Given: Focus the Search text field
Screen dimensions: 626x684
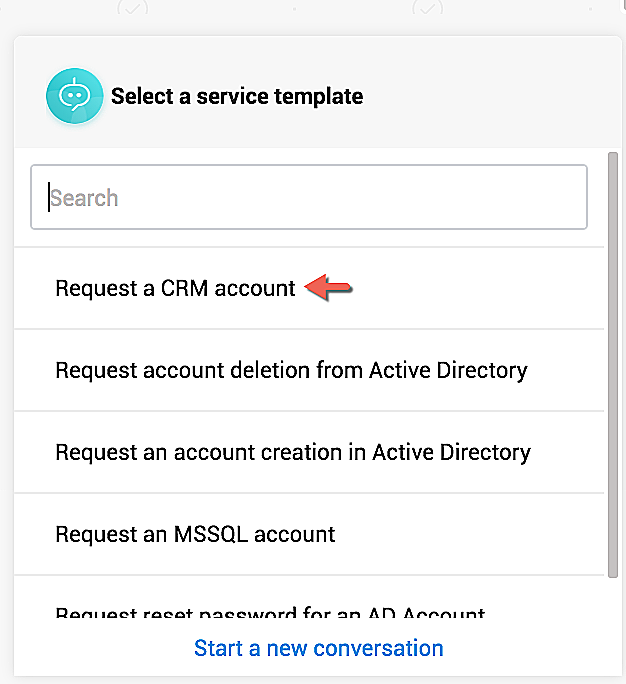Looking at the screenshot, I should pyautogui.click(x=308, y=198).
